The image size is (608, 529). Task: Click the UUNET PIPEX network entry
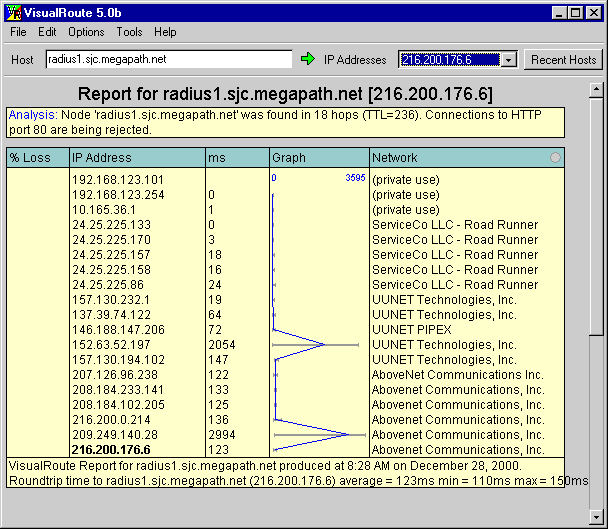click(x=412, y=330)
